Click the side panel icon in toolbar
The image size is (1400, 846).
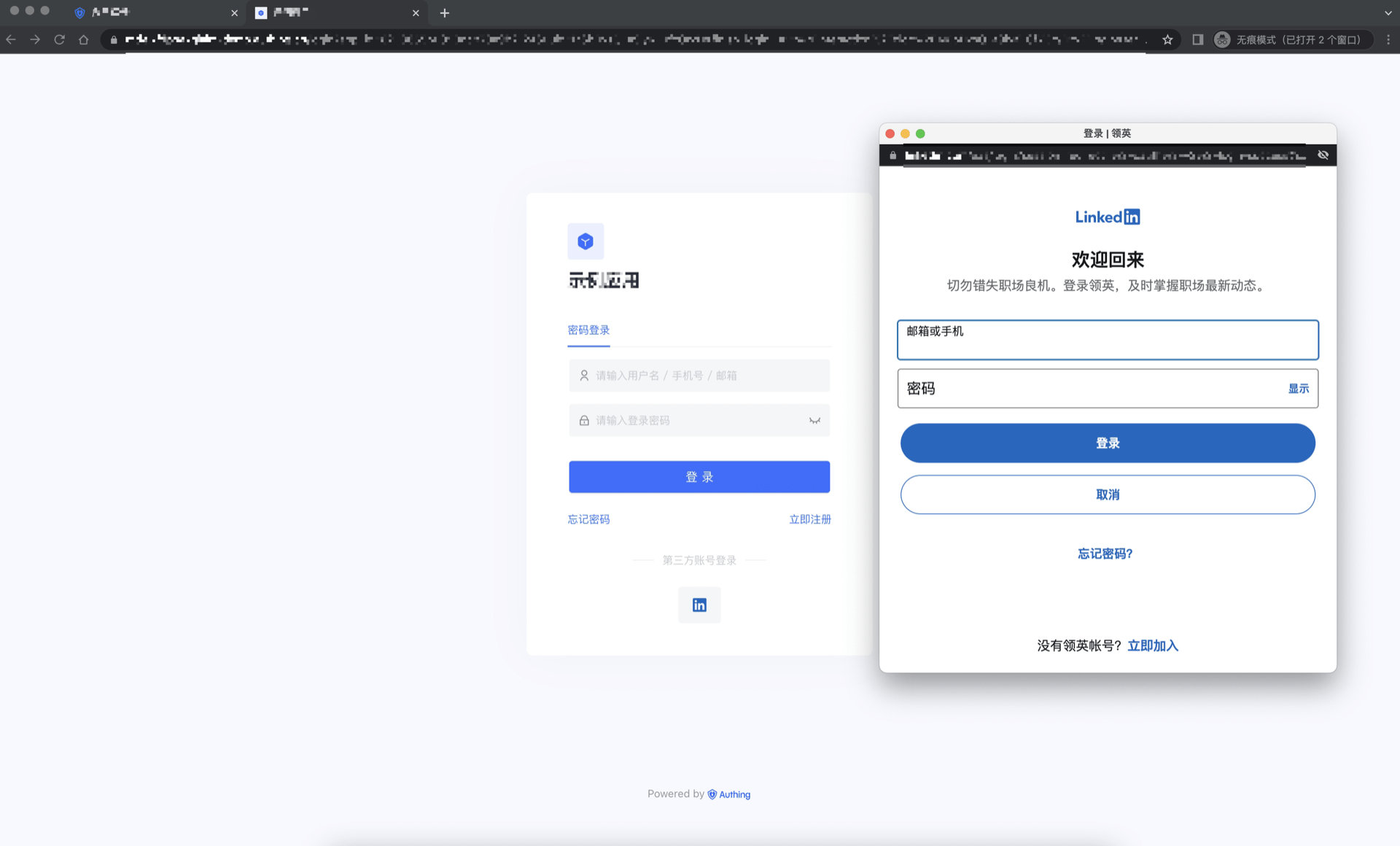(x=1197, y=39)
